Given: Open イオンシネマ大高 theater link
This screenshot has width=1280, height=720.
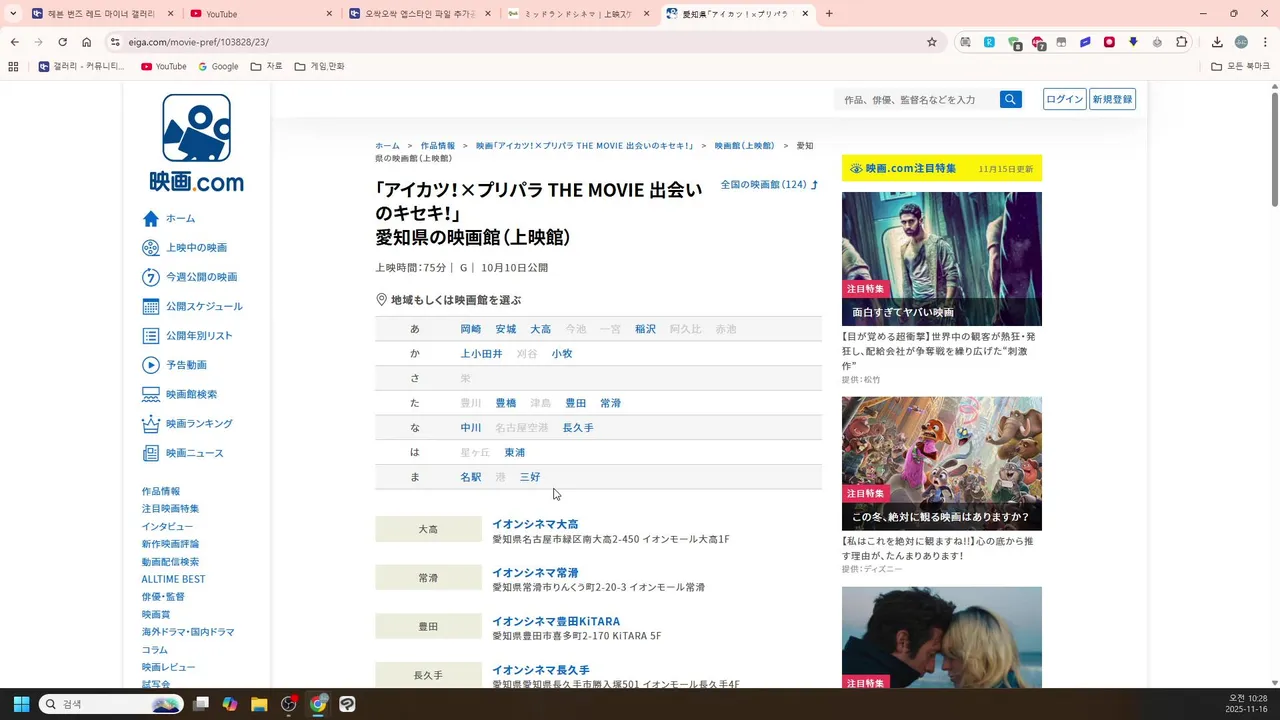Looking at the screenshot, I should [x=534, y=524].
